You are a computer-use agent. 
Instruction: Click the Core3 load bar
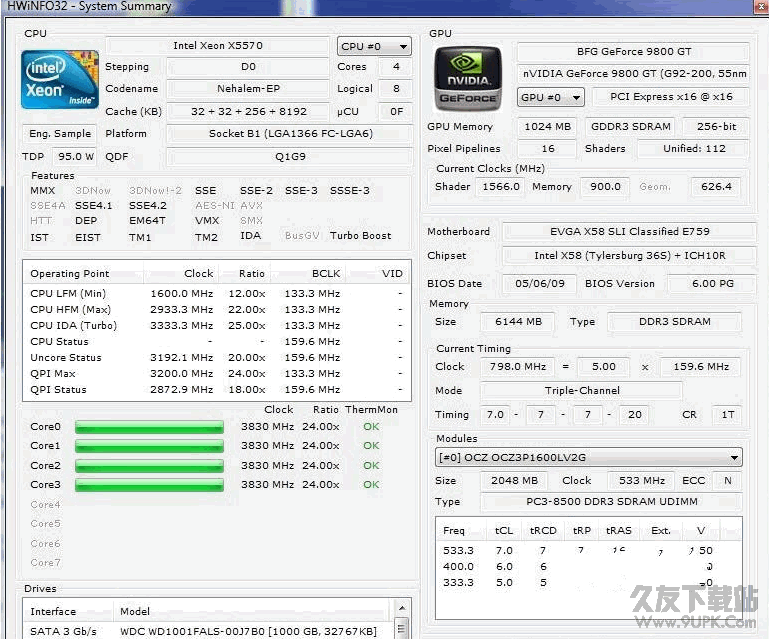[x=149, y=485]
